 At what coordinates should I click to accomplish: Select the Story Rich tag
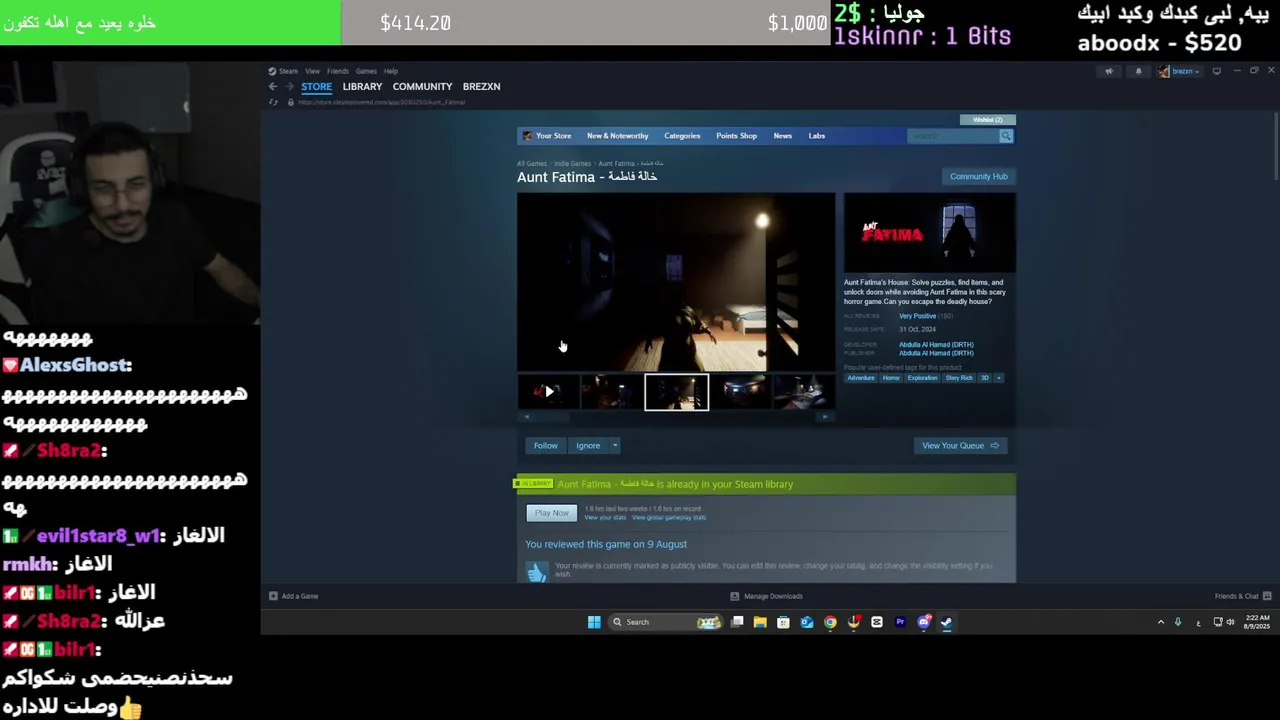tap(959, 378)
